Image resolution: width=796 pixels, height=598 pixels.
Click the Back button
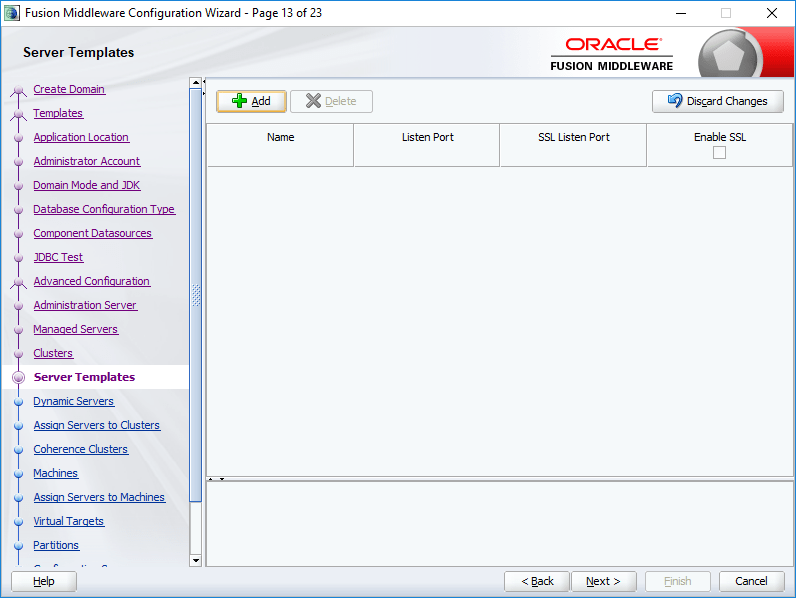537,581
